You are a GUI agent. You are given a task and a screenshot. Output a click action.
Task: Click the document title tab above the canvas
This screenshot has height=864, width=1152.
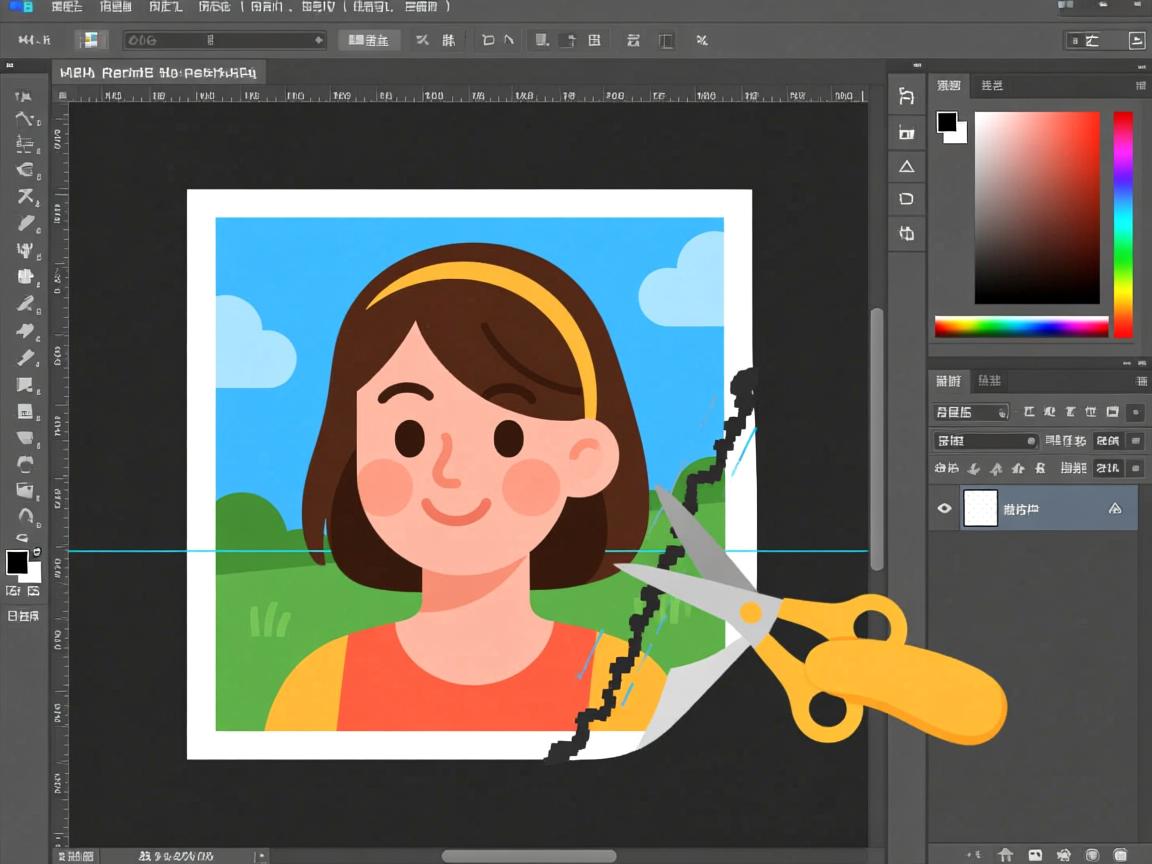(x=160, y=72)
